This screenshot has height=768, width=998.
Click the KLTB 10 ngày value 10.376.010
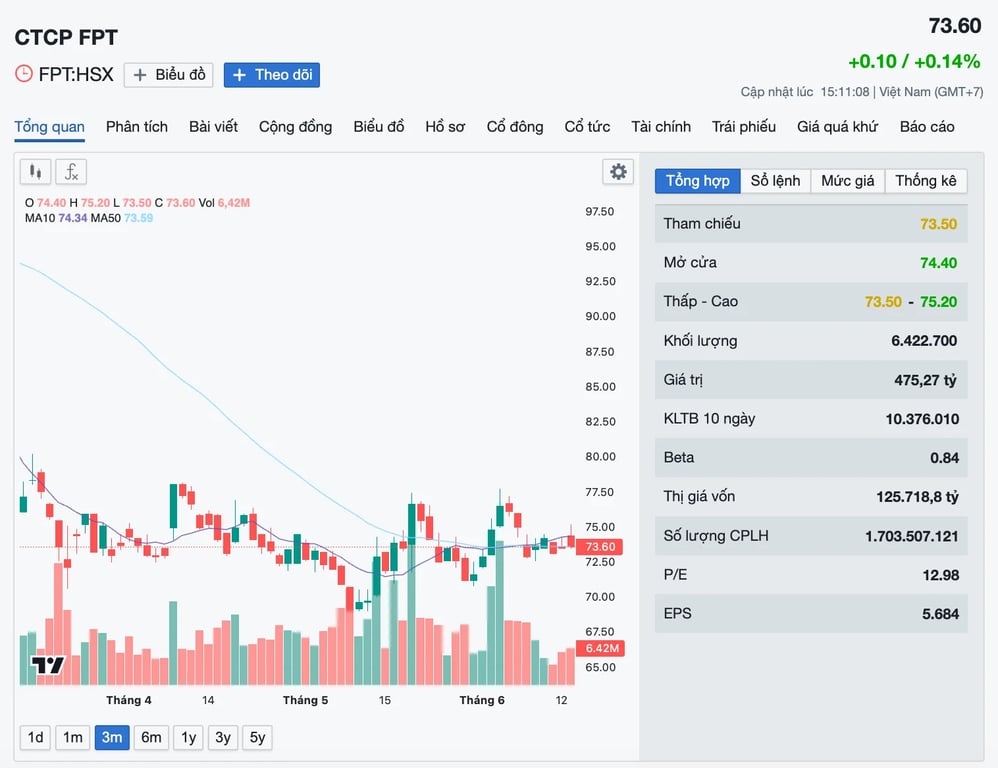(x=922, y=419)
